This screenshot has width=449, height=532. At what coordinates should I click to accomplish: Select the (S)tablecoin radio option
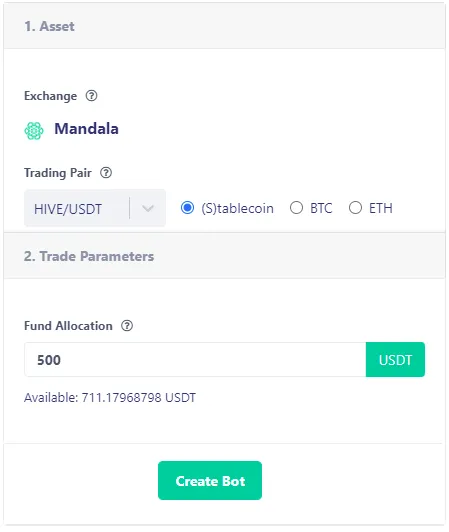(x=187, y=208)
